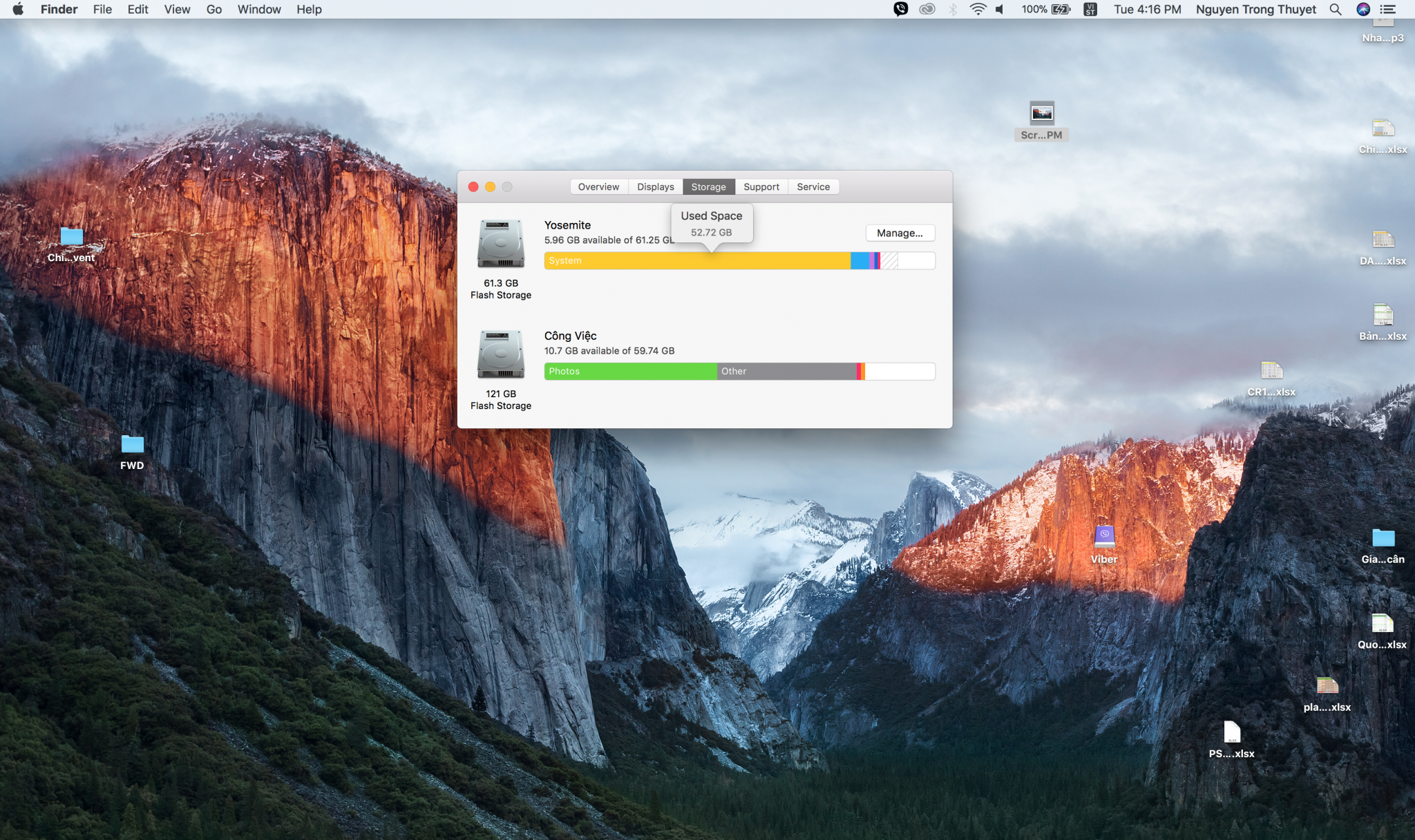Open the Go menu
The image size is (1415, 840).
click(x=213, y=10)
